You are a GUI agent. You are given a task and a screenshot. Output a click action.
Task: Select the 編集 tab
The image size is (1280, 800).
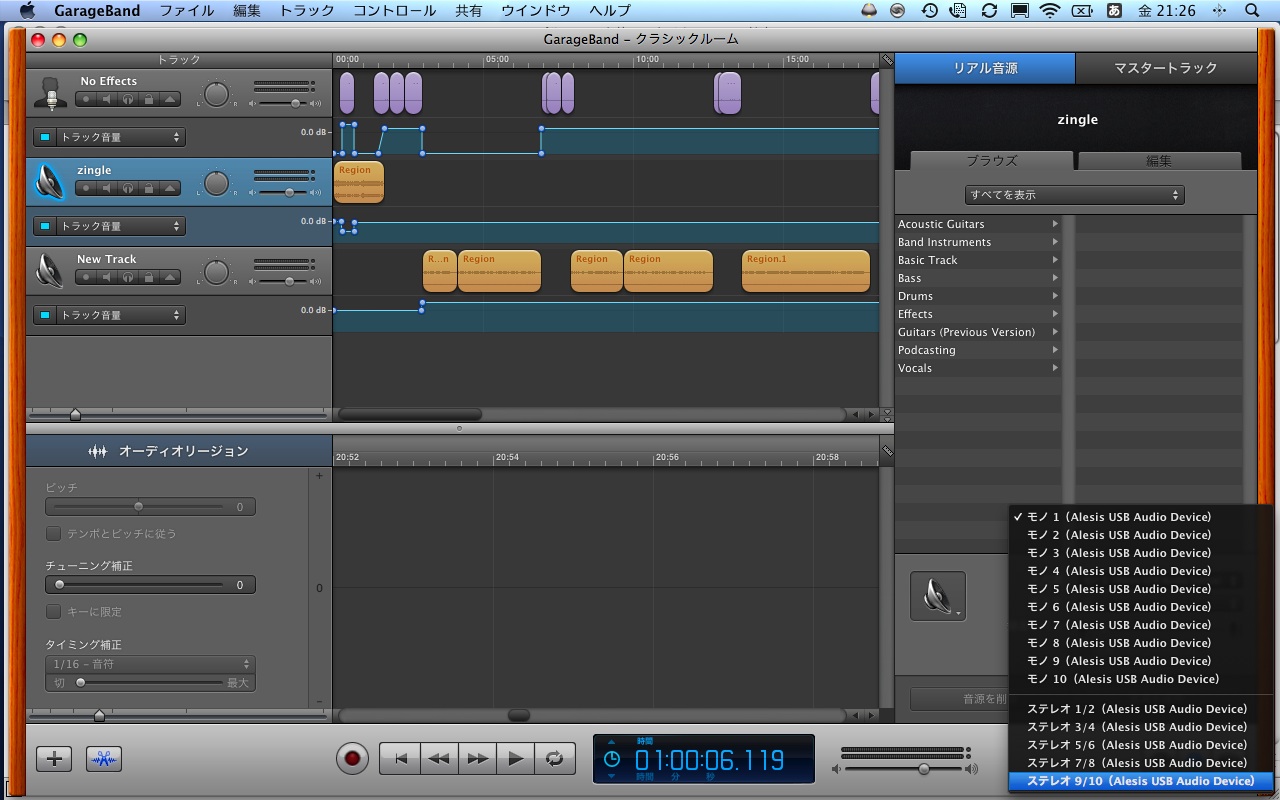(1159, 161)
